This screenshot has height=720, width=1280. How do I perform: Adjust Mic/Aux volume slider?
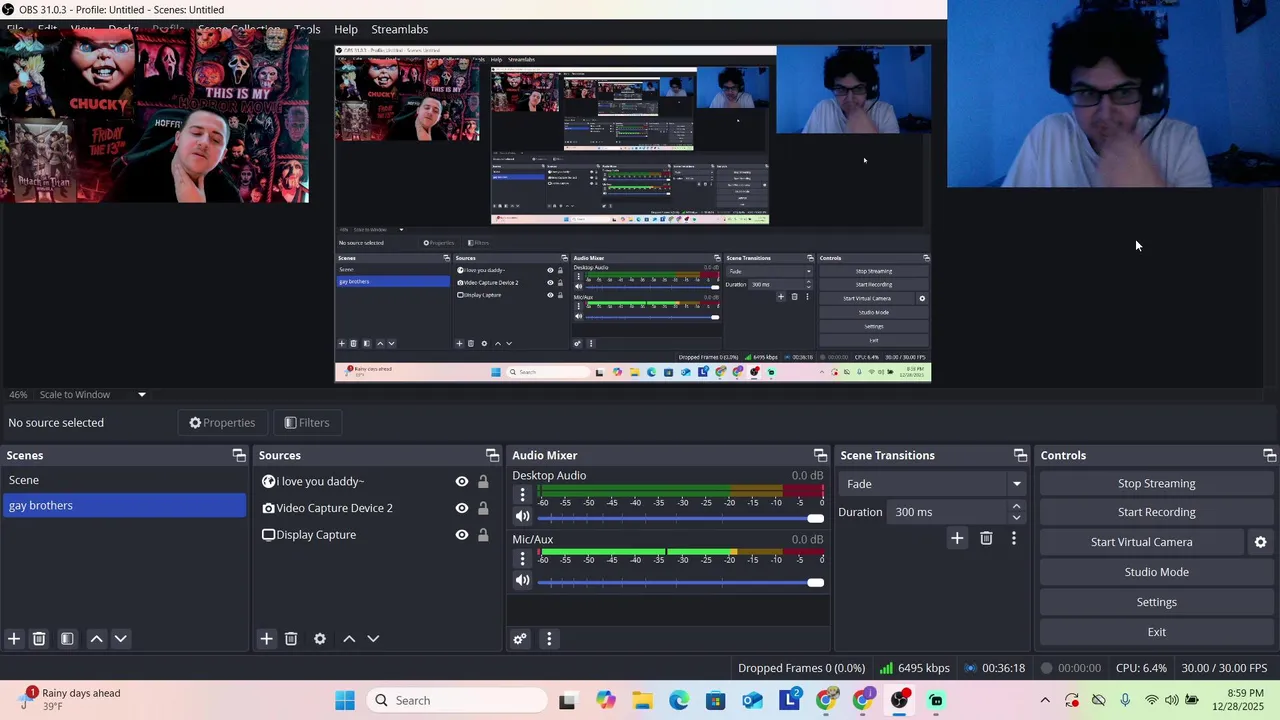pos(680,582)
